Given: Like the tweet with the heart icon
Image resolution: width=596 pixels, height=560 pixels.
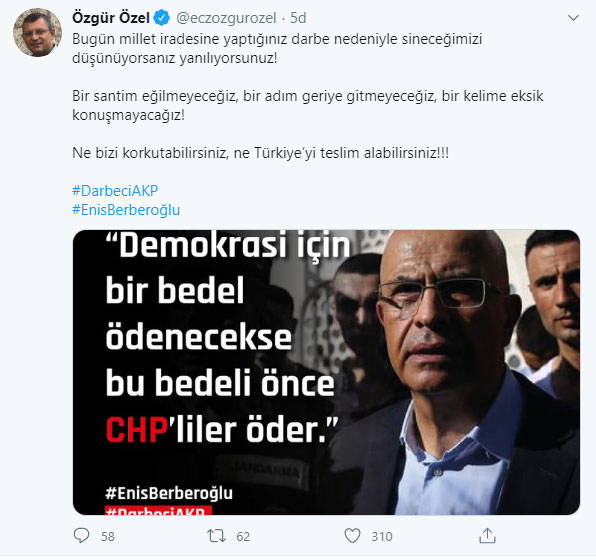Looking at the screenshot, I should tap(352, 536).
